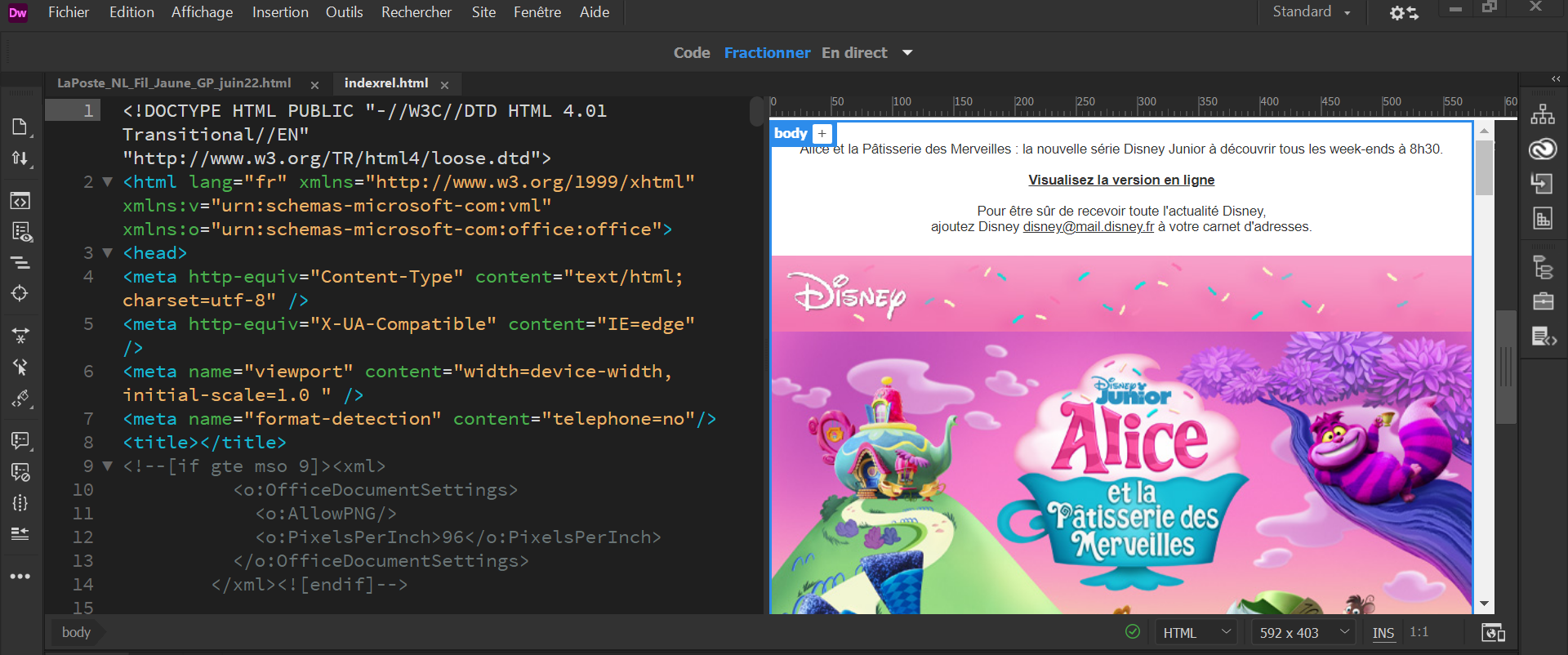1568x655 pixels.
Task: Open the Standard workspace dropdown
Action: tap(1312, 12)
